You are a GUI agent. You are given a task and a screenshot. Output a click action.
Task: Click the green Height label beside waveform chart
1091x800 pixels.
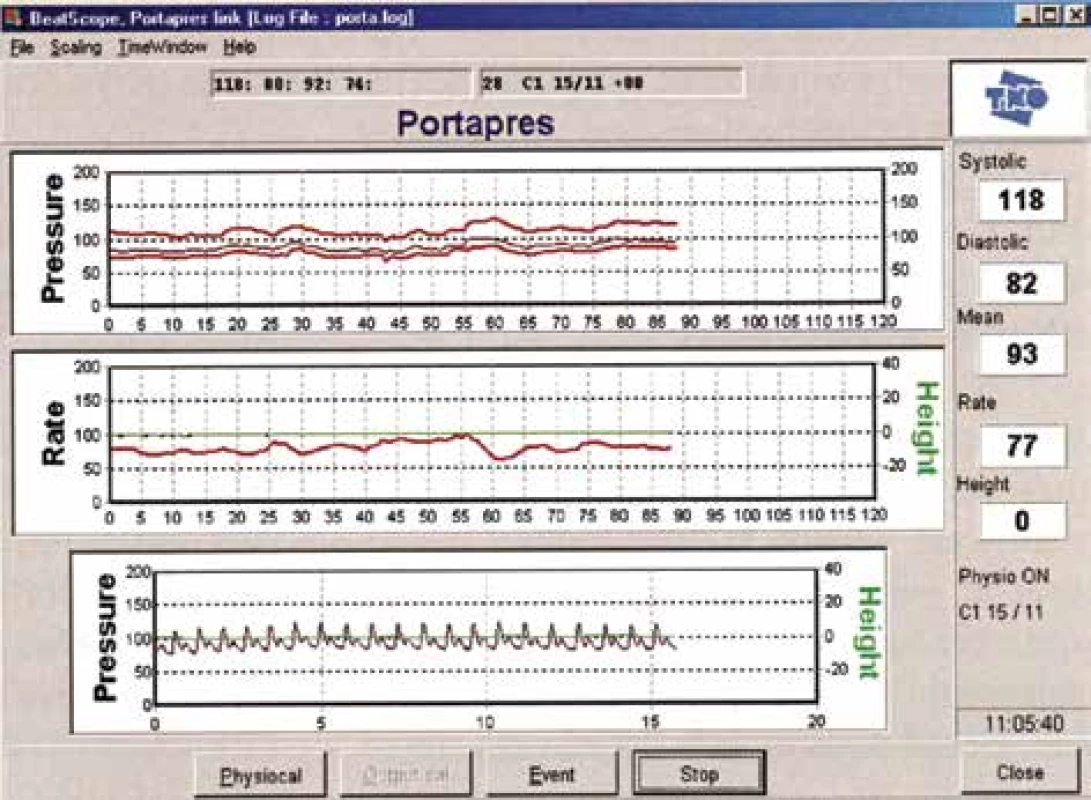tap(870, 632)
